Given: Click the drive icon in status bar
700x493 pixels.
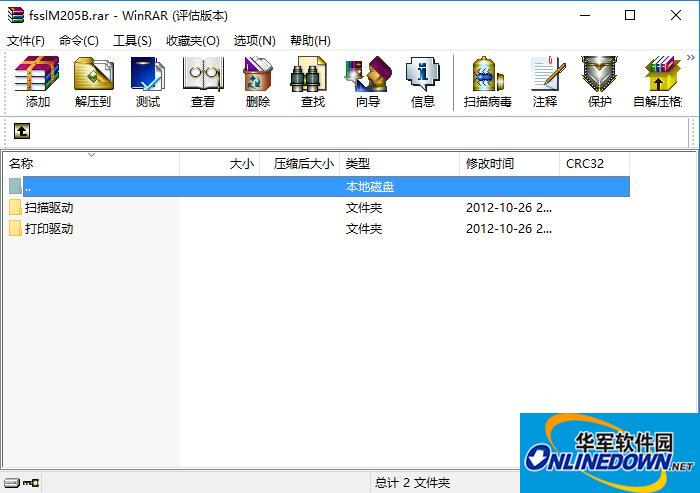Looking at the screenshot, I should (12, 482).
